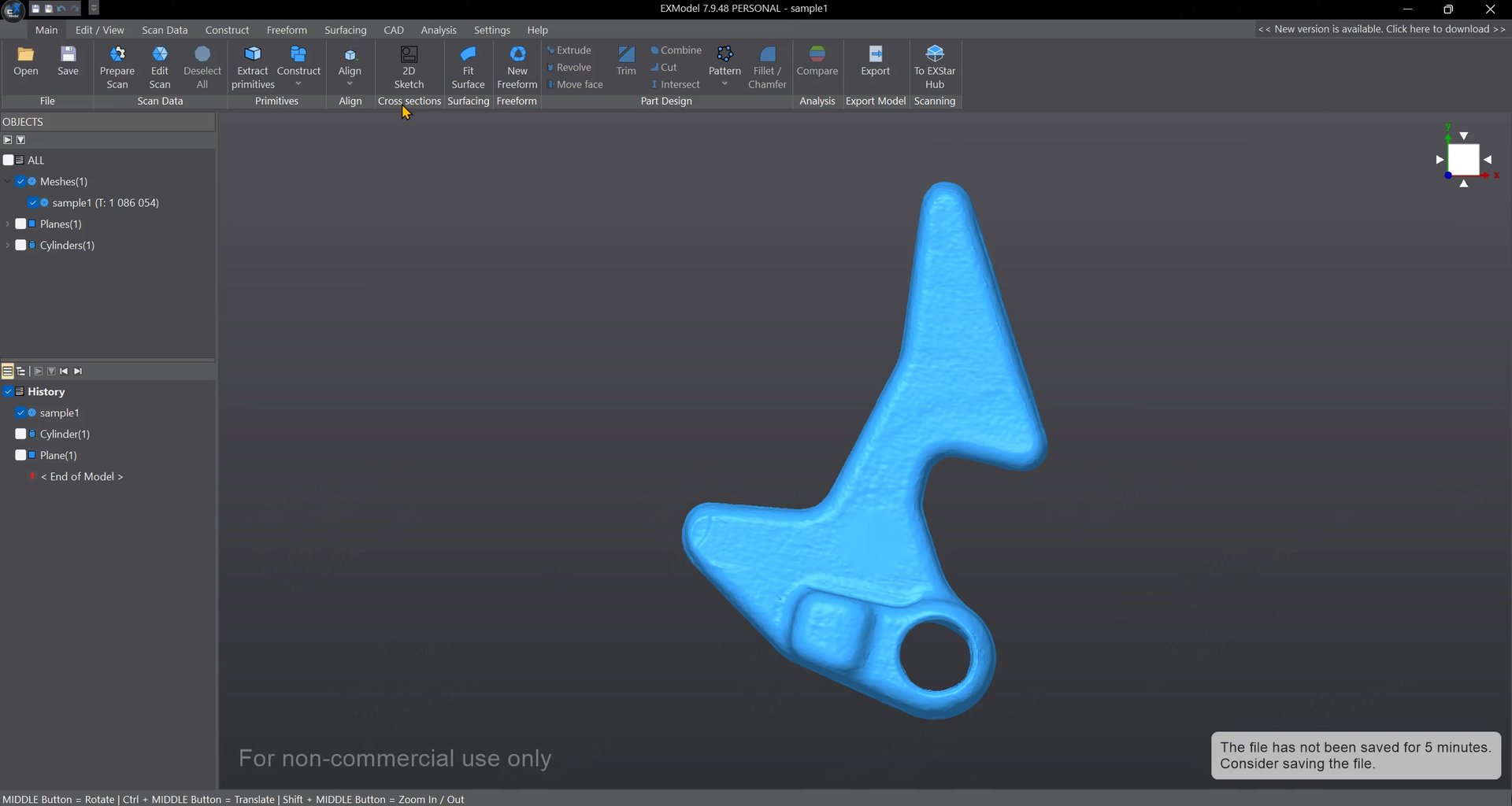The image size is (1512, 806).
Task: Tick the Cylinder(1) checkbox in History
Action: coord(20,434)
